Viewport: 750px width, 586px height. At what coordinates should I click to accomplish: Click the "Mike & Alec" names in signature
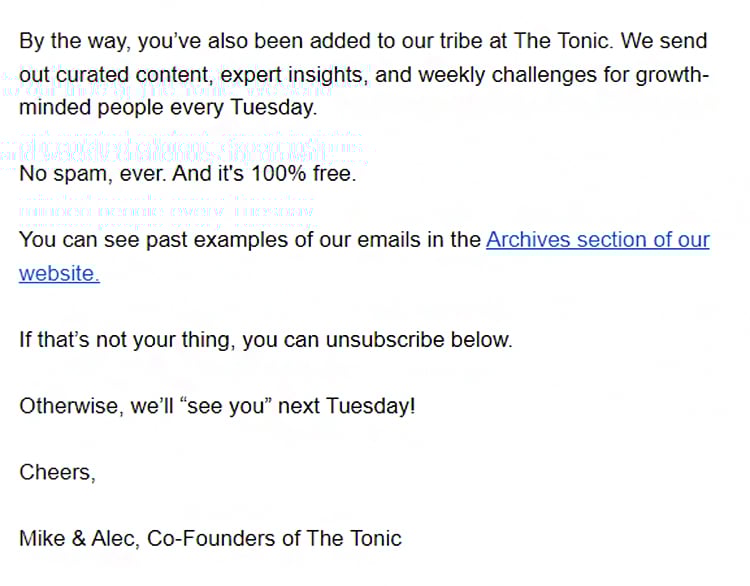(x=79, y=539)
